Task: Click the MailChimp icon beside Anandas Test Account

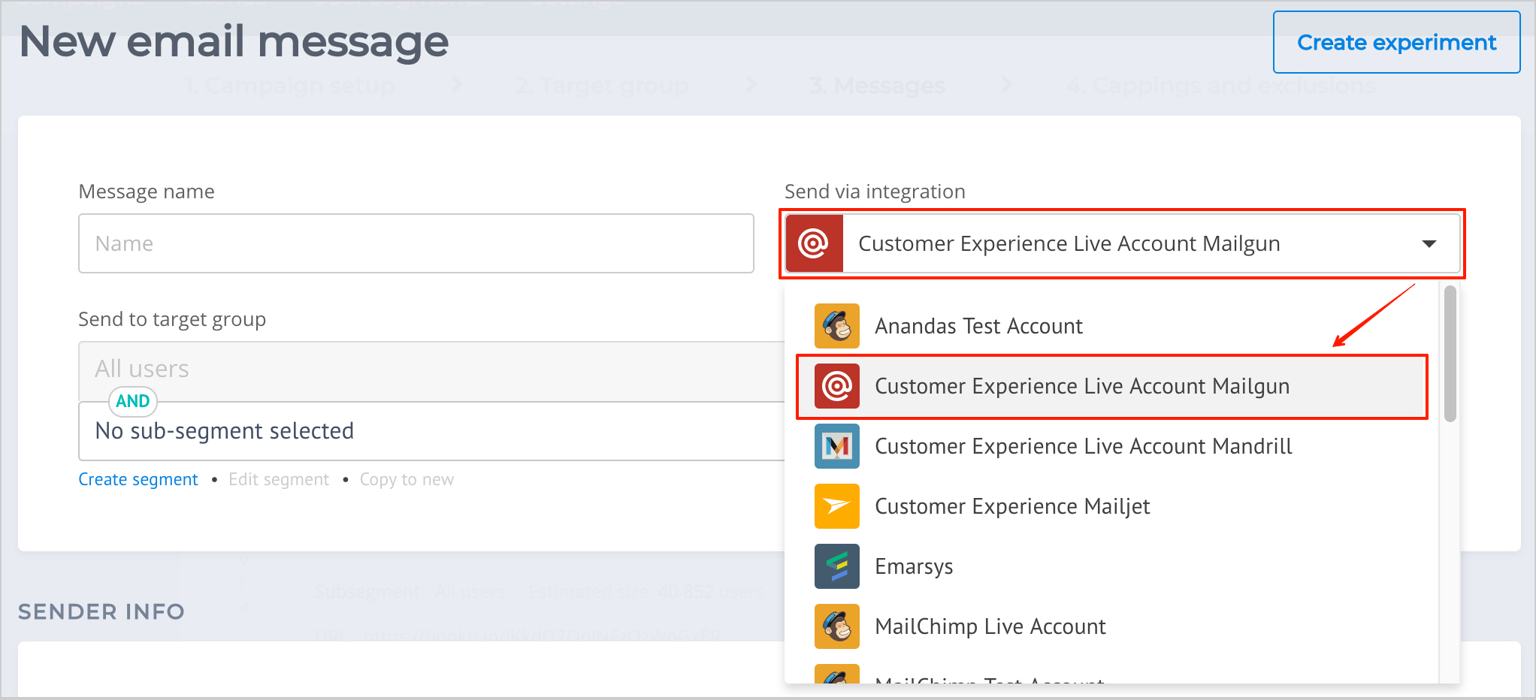Action: 837,326
